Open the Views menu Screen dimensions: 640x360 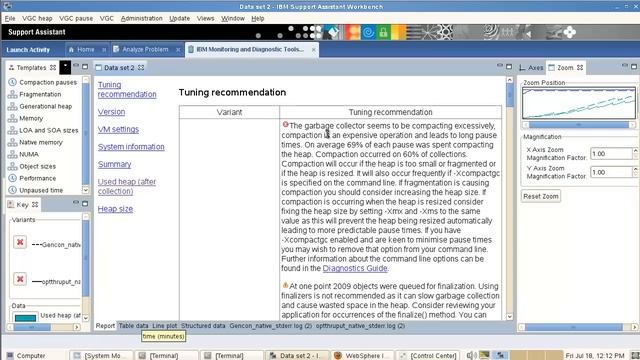coord(205,18)
